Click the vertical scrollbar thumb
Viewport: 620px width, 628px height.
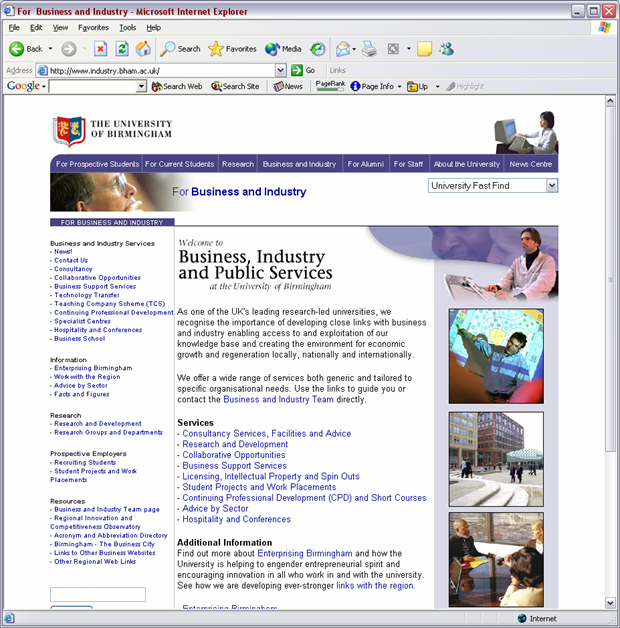(x=610, y=279)
